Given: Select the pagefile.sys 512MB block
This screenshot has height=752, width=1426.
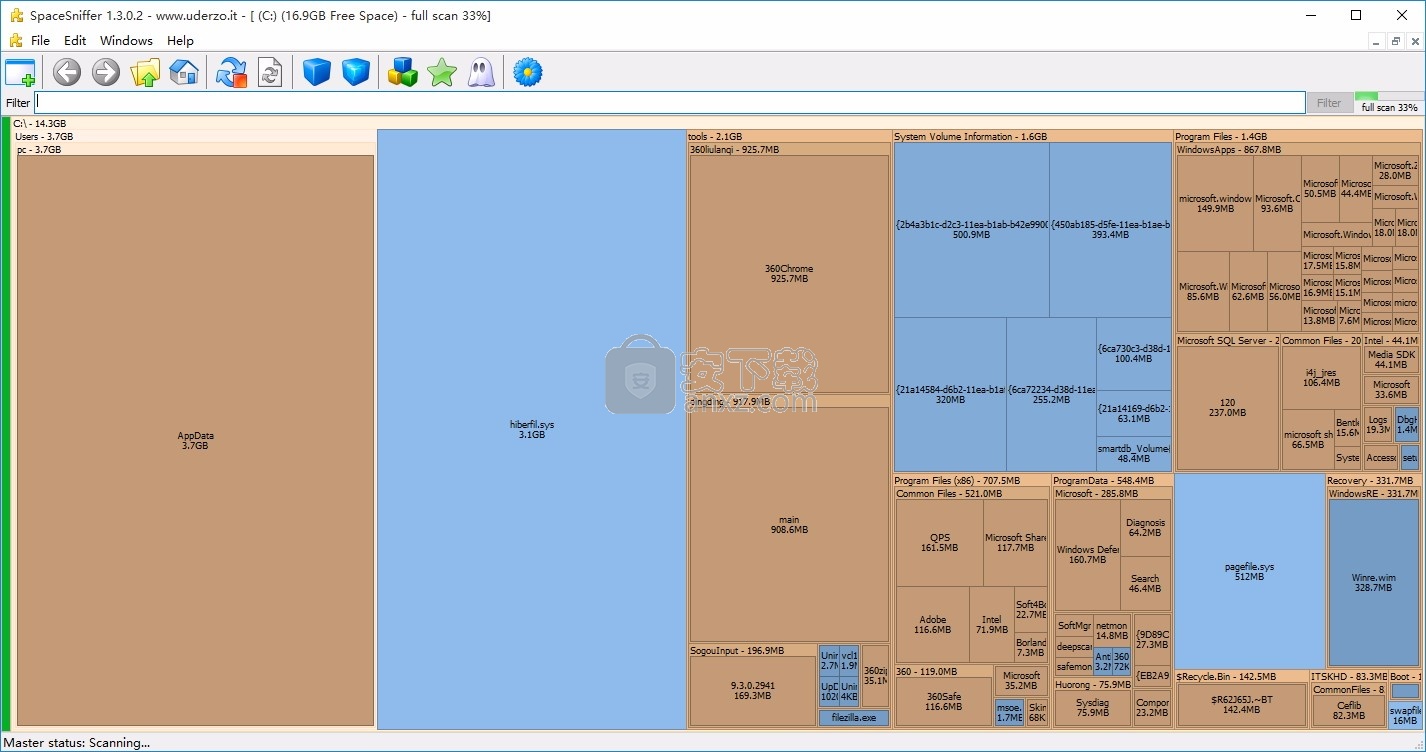Looking at the screenshot, I should click(1249, 572).
